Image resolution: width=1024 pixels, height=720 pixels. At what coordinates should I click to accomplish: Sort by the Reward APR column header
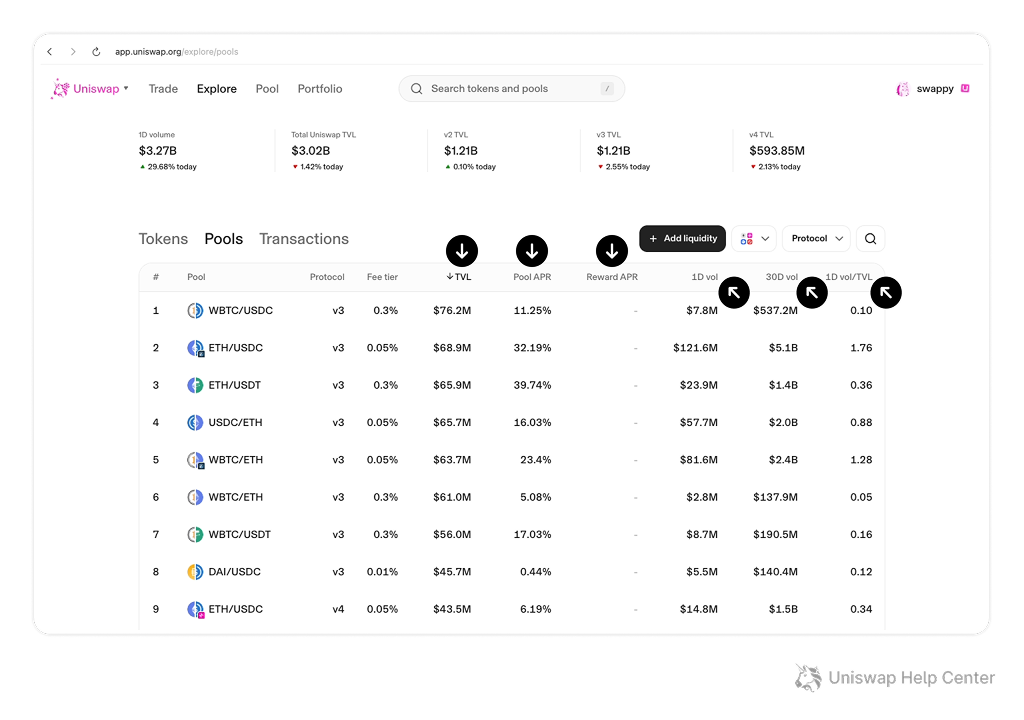coord(612,277)
